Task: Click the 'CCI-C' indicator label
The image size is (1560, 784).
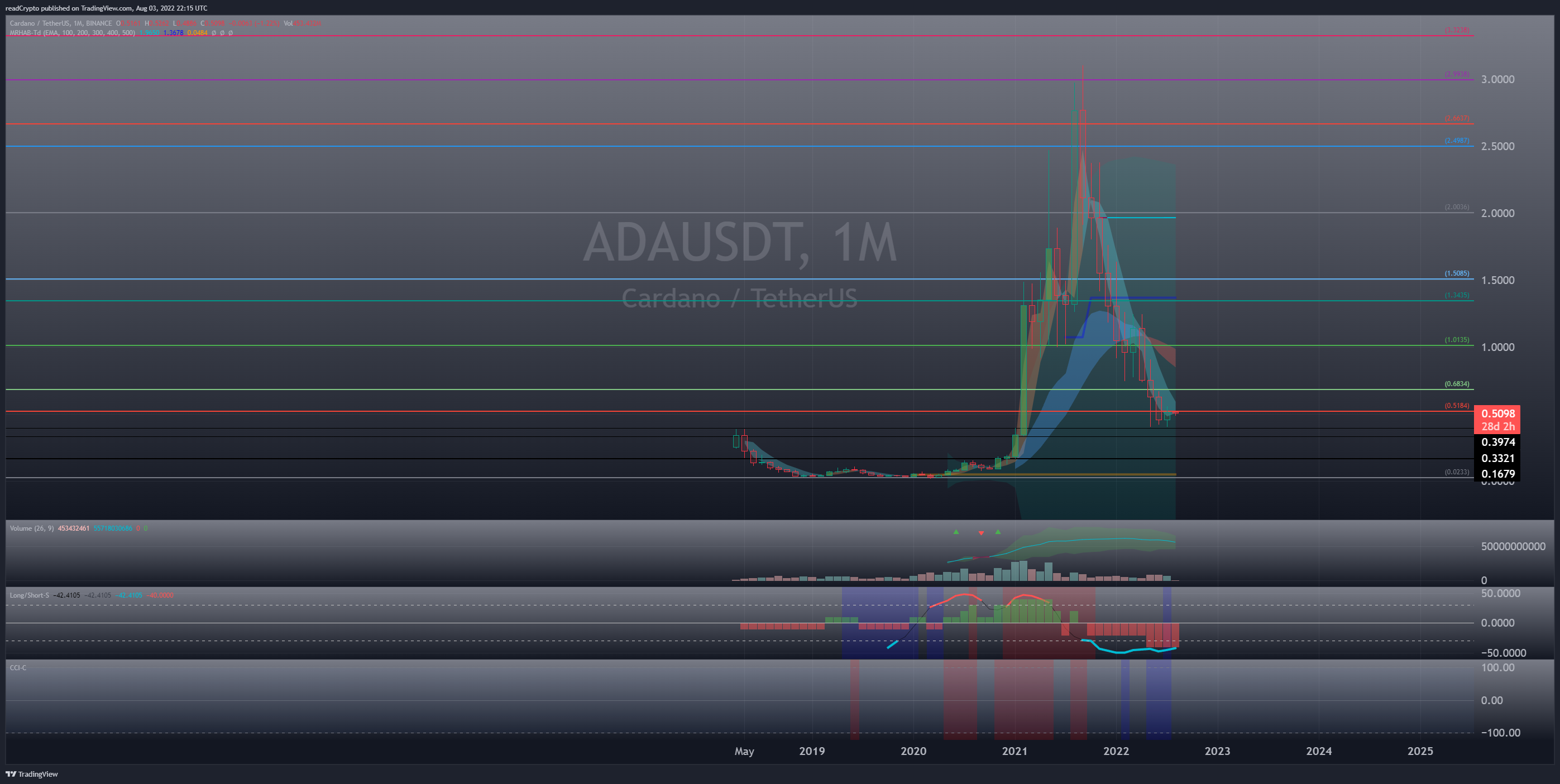Action: pos(17,667)
